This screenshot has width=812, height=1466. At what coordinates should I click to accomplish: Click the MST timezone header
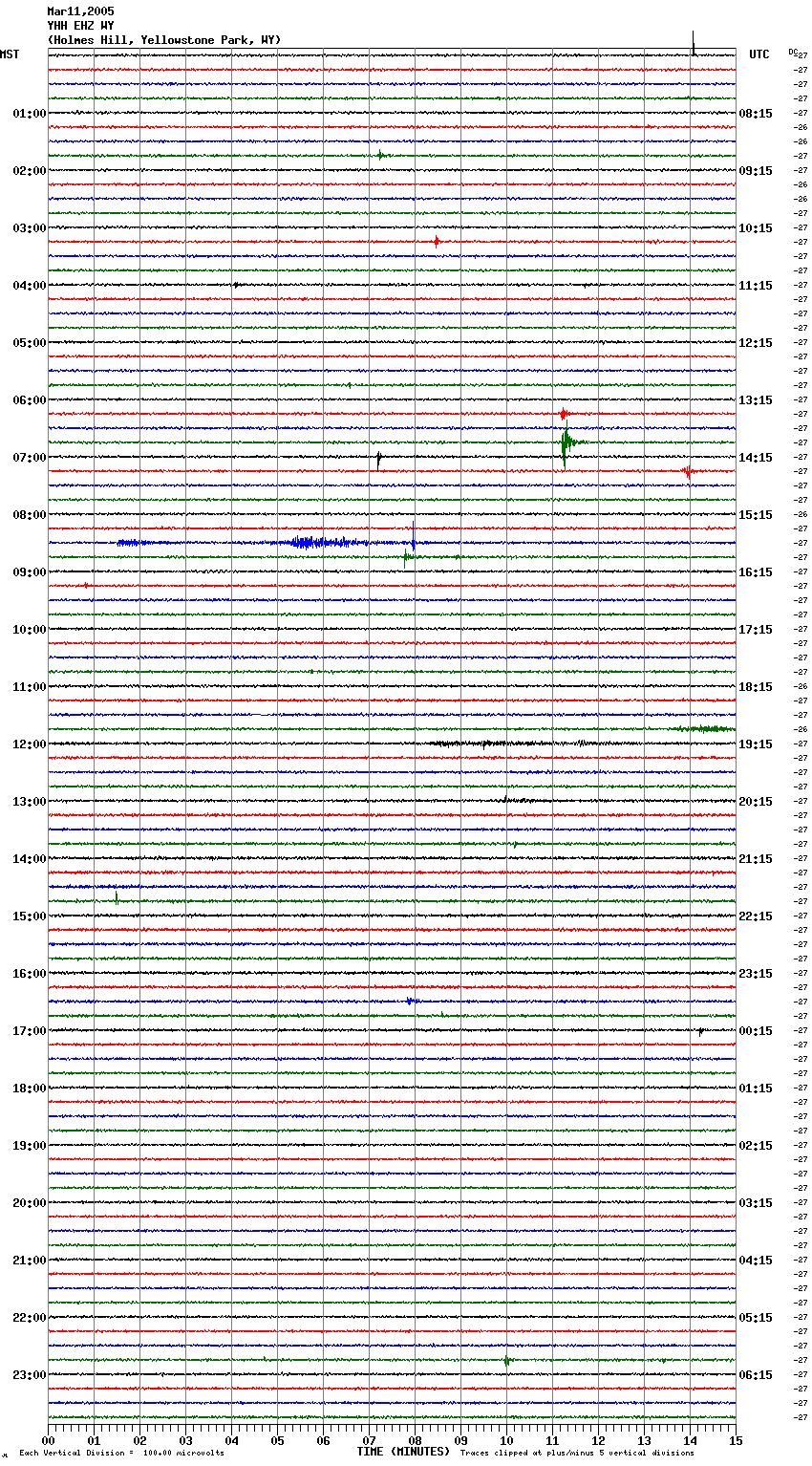10,54
